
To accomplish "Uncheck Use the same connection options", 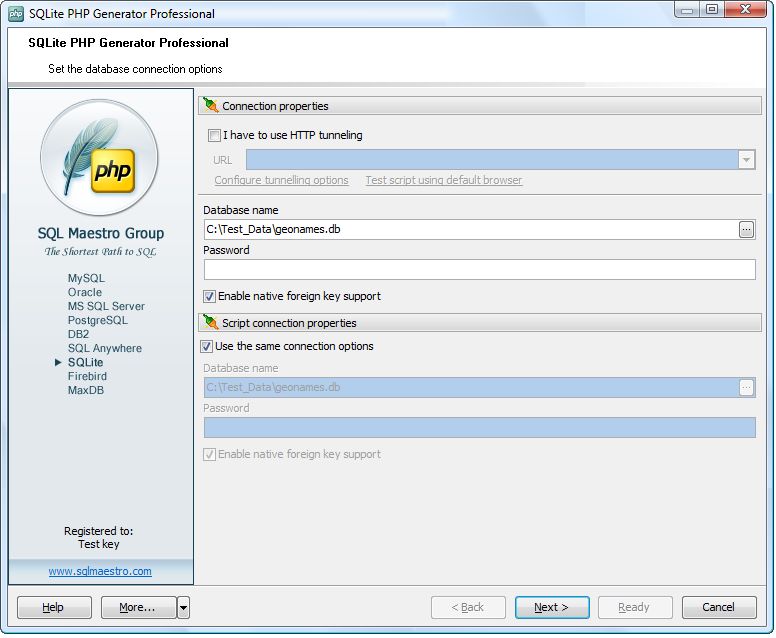I will [207, 346].
